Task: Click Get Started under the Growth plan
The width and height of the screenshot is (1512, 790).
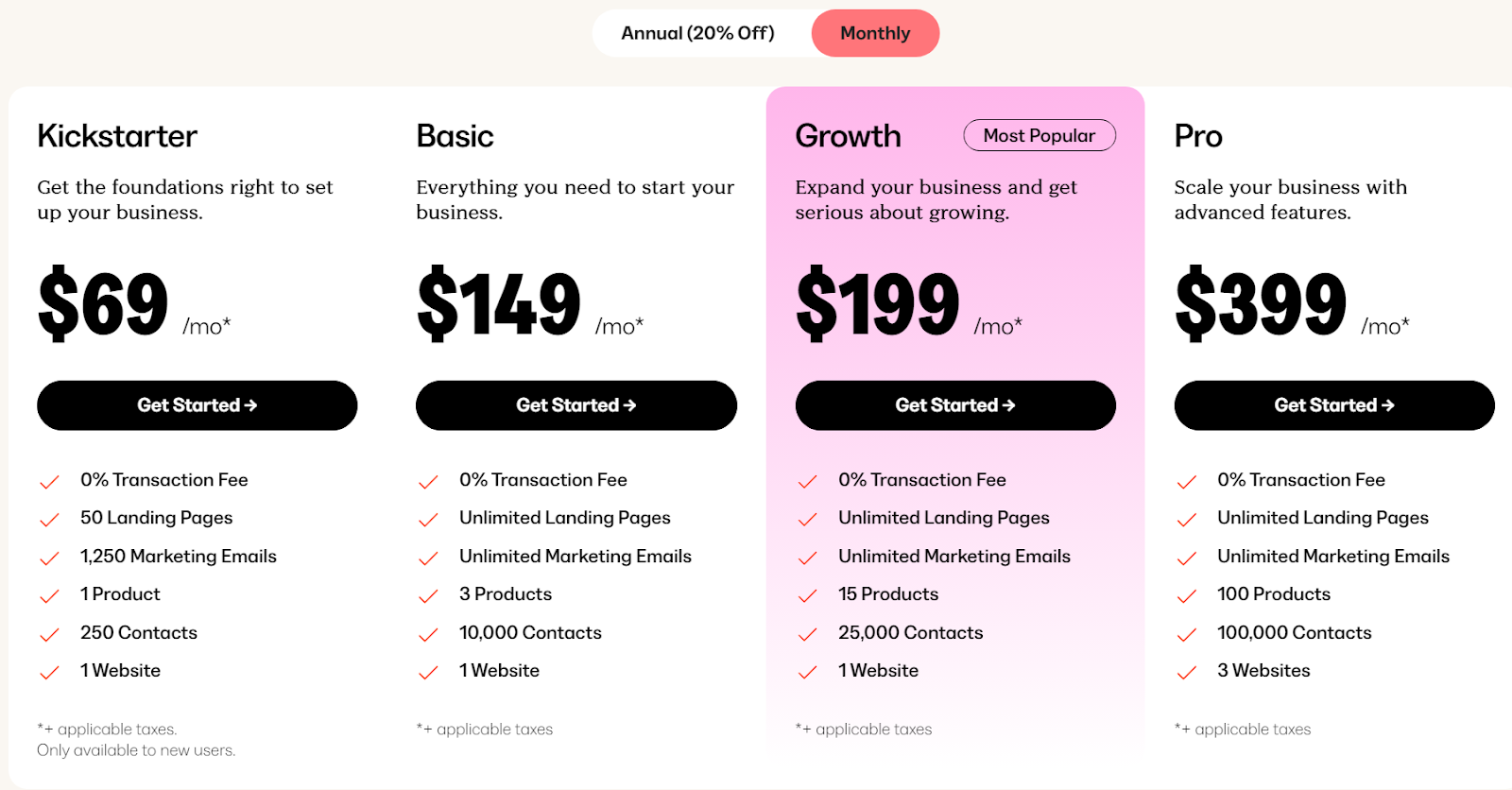Action: (x=954, y=405)
